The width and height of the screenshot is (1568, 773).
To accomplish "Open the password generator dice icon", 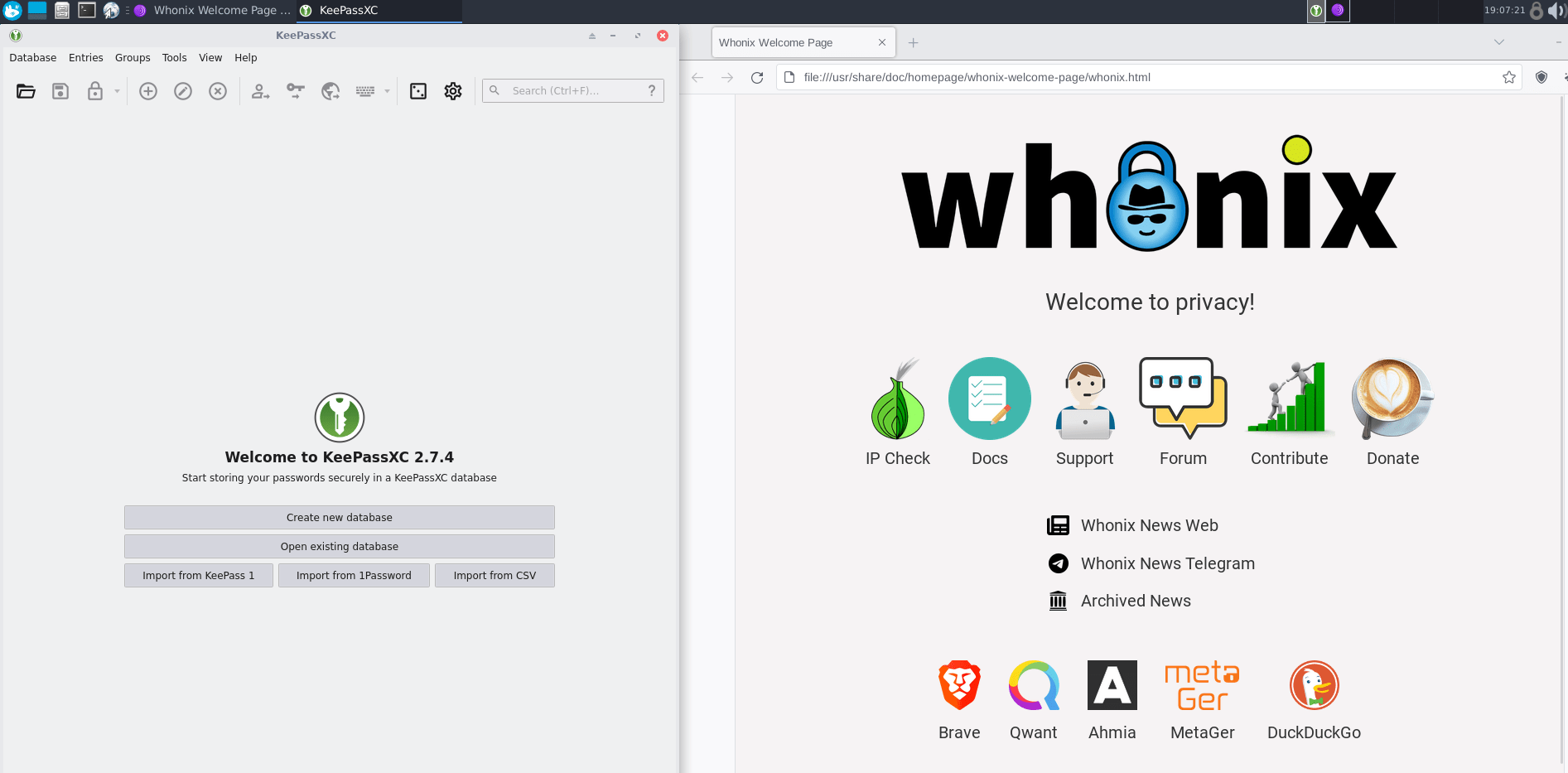I will [418, 91].
